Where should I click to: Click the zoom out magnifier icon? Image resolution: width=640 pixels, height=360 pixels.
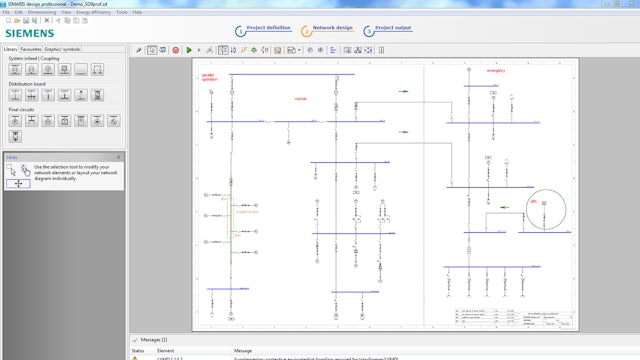(x=320, y=50)
